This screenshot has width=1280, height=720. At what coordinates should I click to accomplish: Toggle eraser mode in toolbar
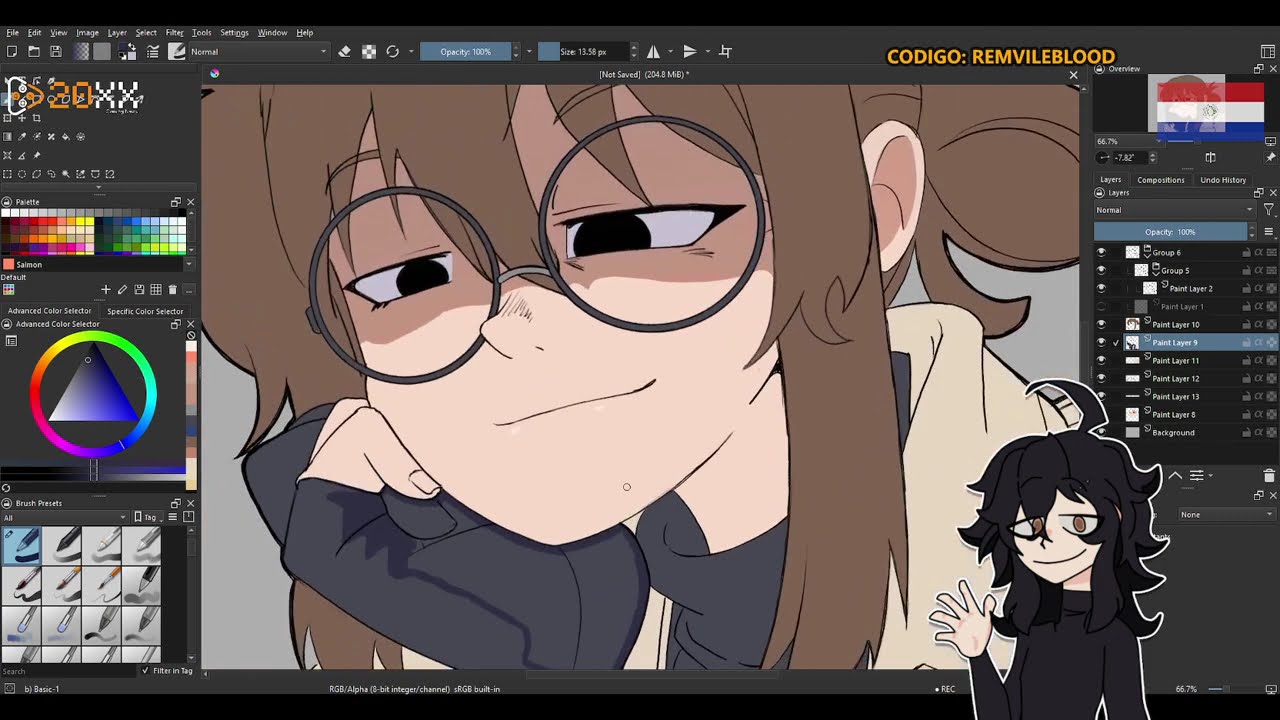tap(345, 52)
